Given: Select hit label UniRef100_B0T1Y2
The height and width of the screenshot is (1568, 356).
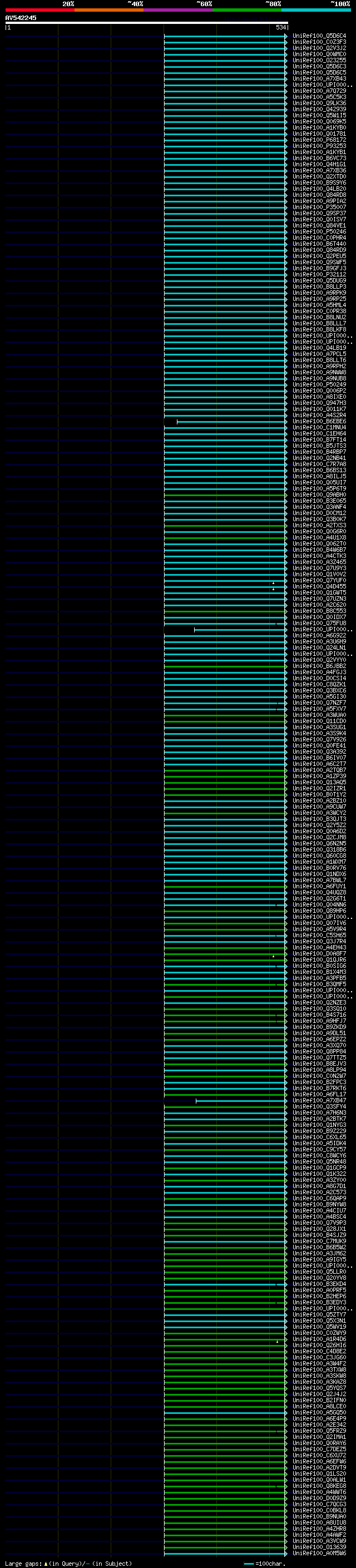Looking at the screenshot, I should click(x=319, y=794).
